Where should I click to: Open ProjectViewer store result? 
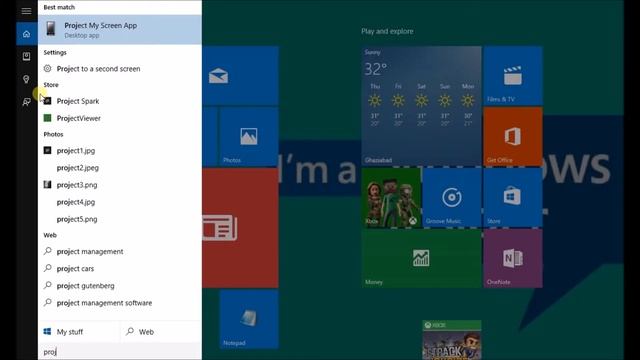(120, 118)
